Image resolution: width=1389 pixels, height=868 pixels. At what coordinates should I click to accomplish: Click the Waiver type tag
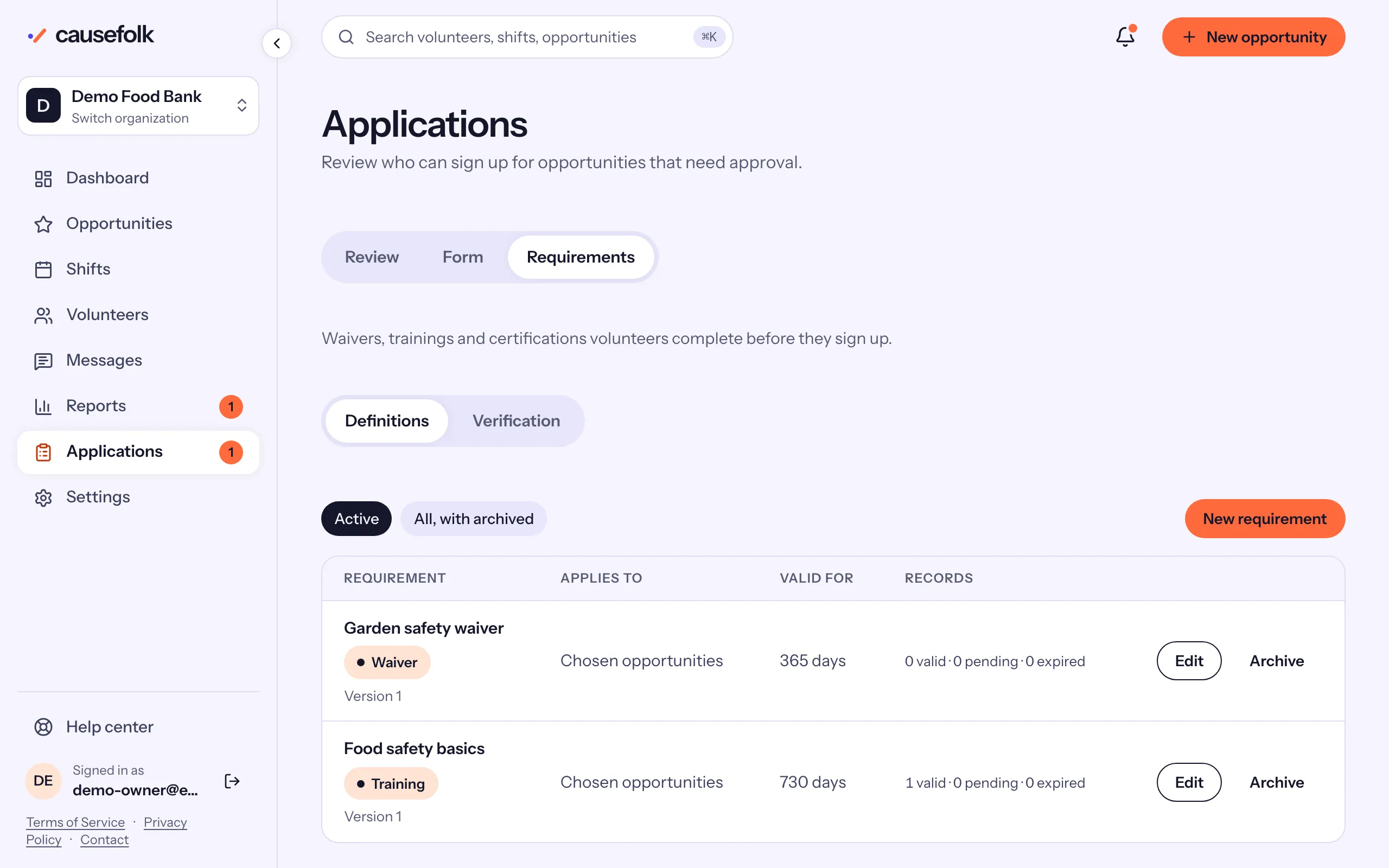[387, 662]
